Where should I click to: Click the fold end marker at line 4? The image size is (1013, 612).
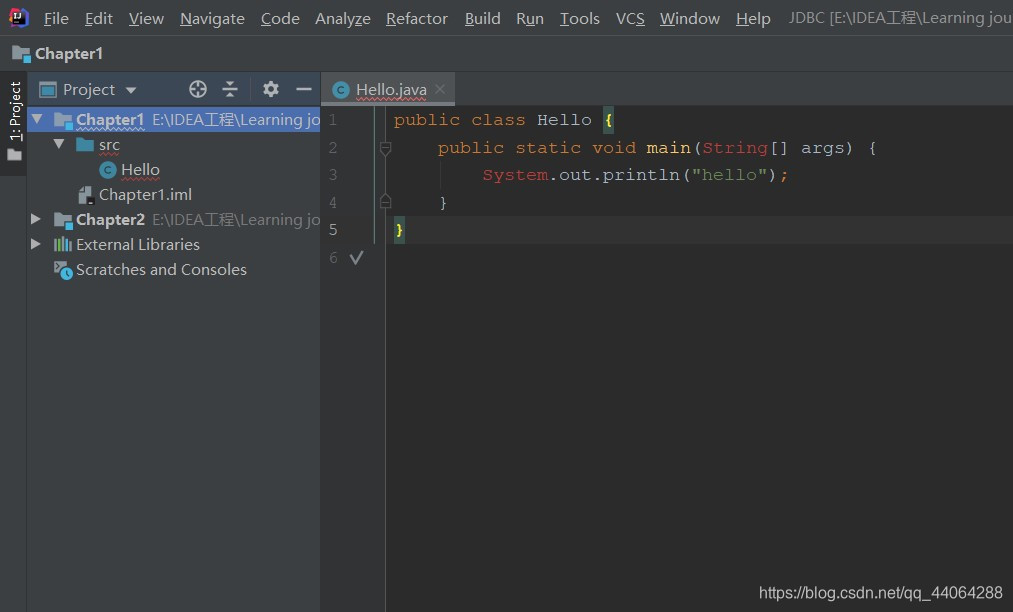[x=385, y=202]
